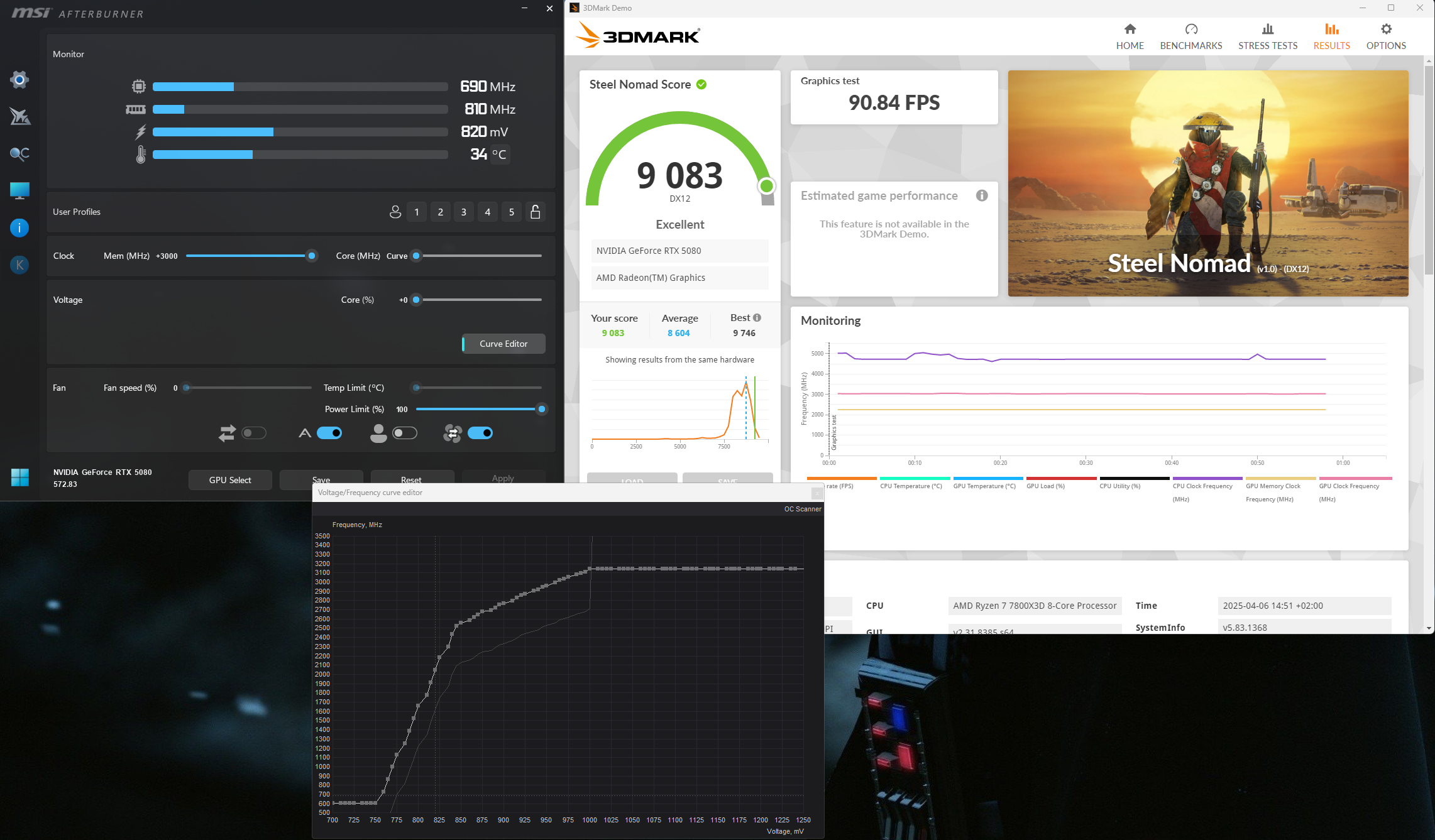Enable the user-defined fan toggle

404,433
